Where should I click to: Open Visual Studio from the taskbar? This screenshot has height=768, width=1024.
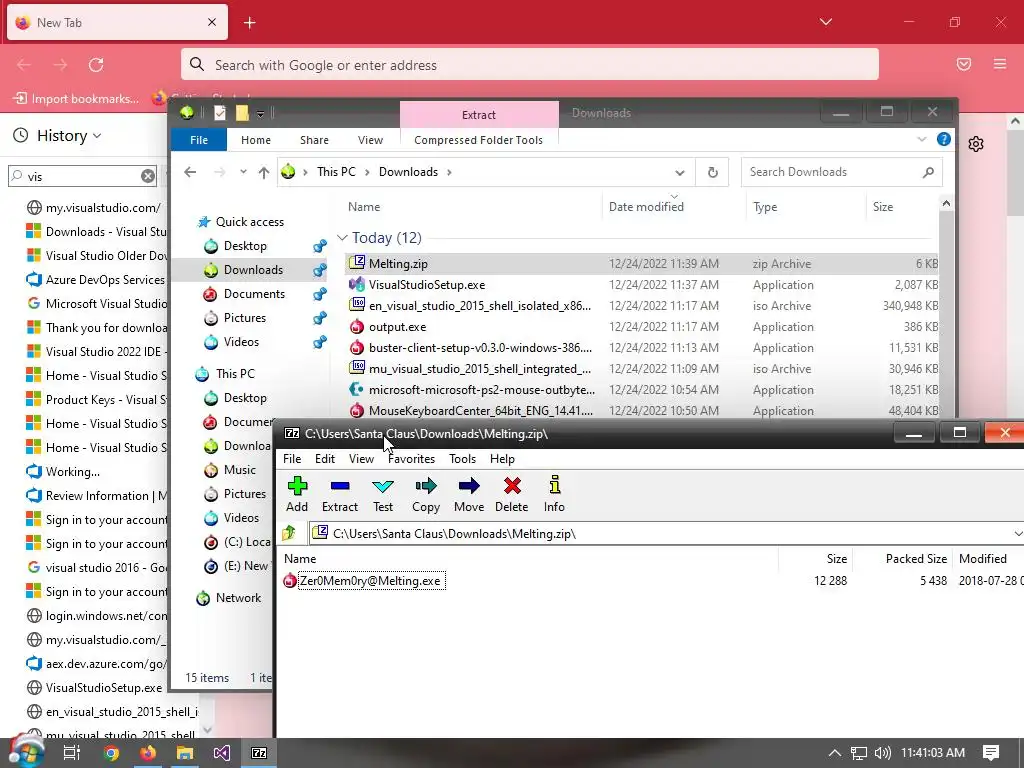coord(221,753)
